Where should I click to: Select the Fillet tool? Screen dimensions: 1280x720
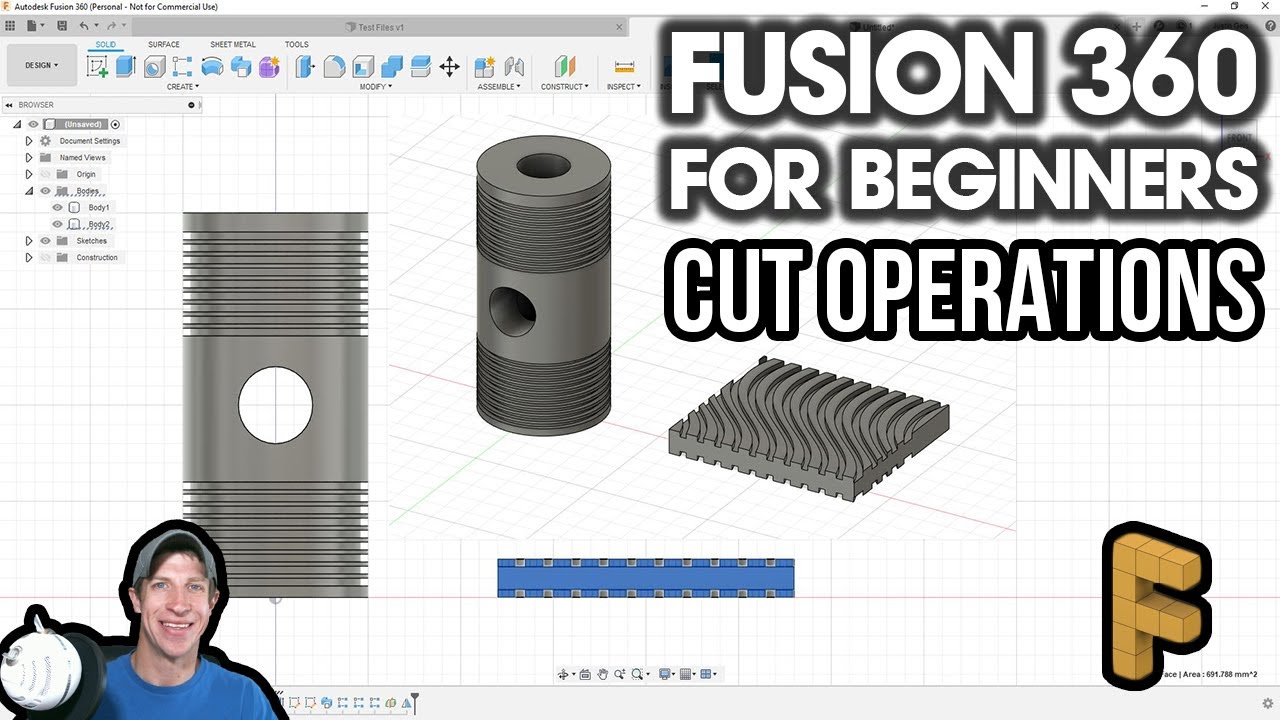(x=334, y=67)
